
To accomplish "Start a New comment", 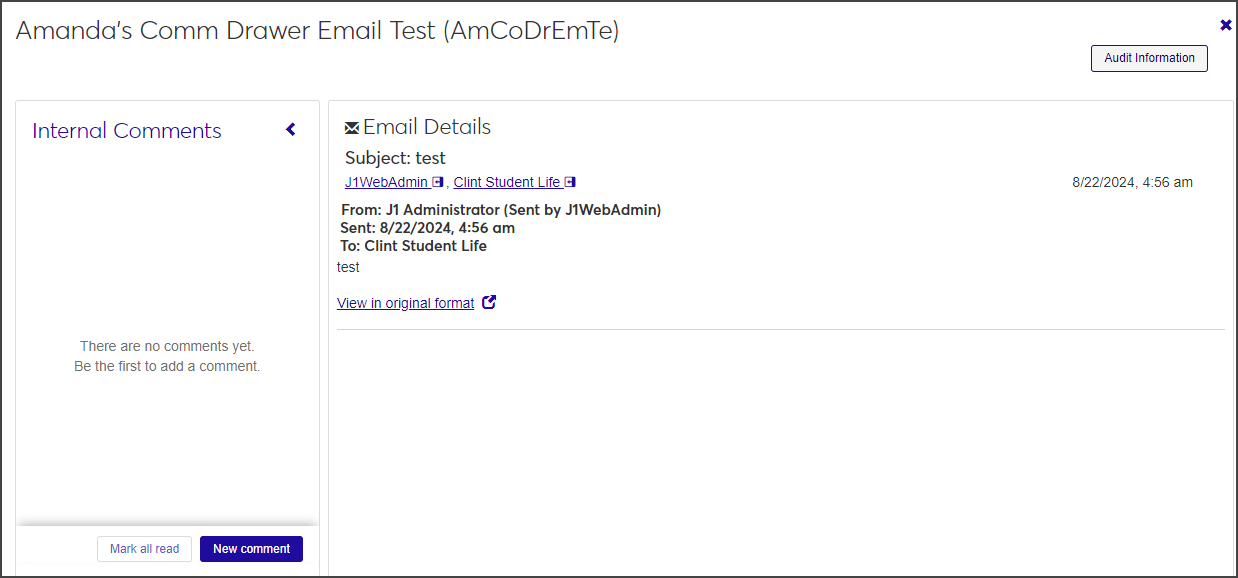I will click(251, 549).
